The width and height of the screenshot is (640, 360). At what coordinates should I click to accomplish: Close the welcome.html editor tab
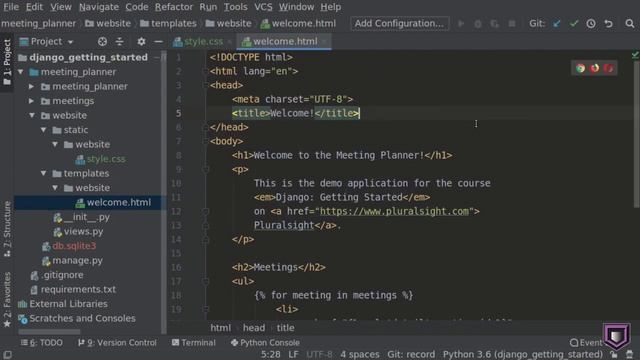coord(324,42)
